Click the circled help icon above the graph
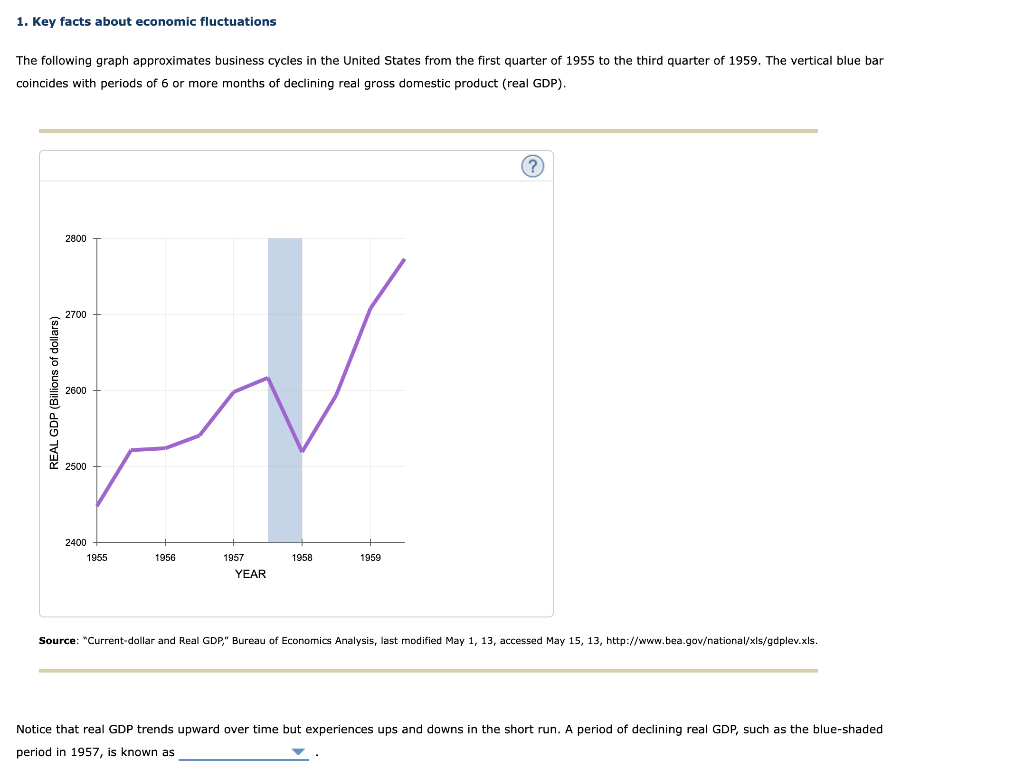This screenshot has height=778, width=1024. [x=532, y=166]
